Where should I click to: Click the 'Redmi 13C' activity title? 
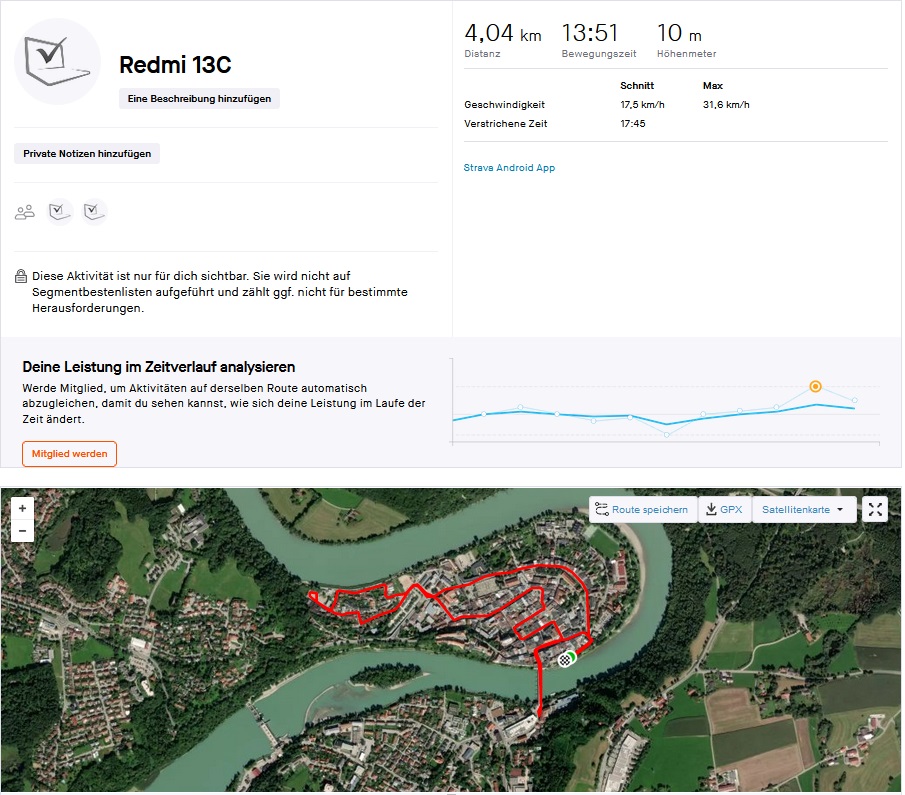(175, 65)
